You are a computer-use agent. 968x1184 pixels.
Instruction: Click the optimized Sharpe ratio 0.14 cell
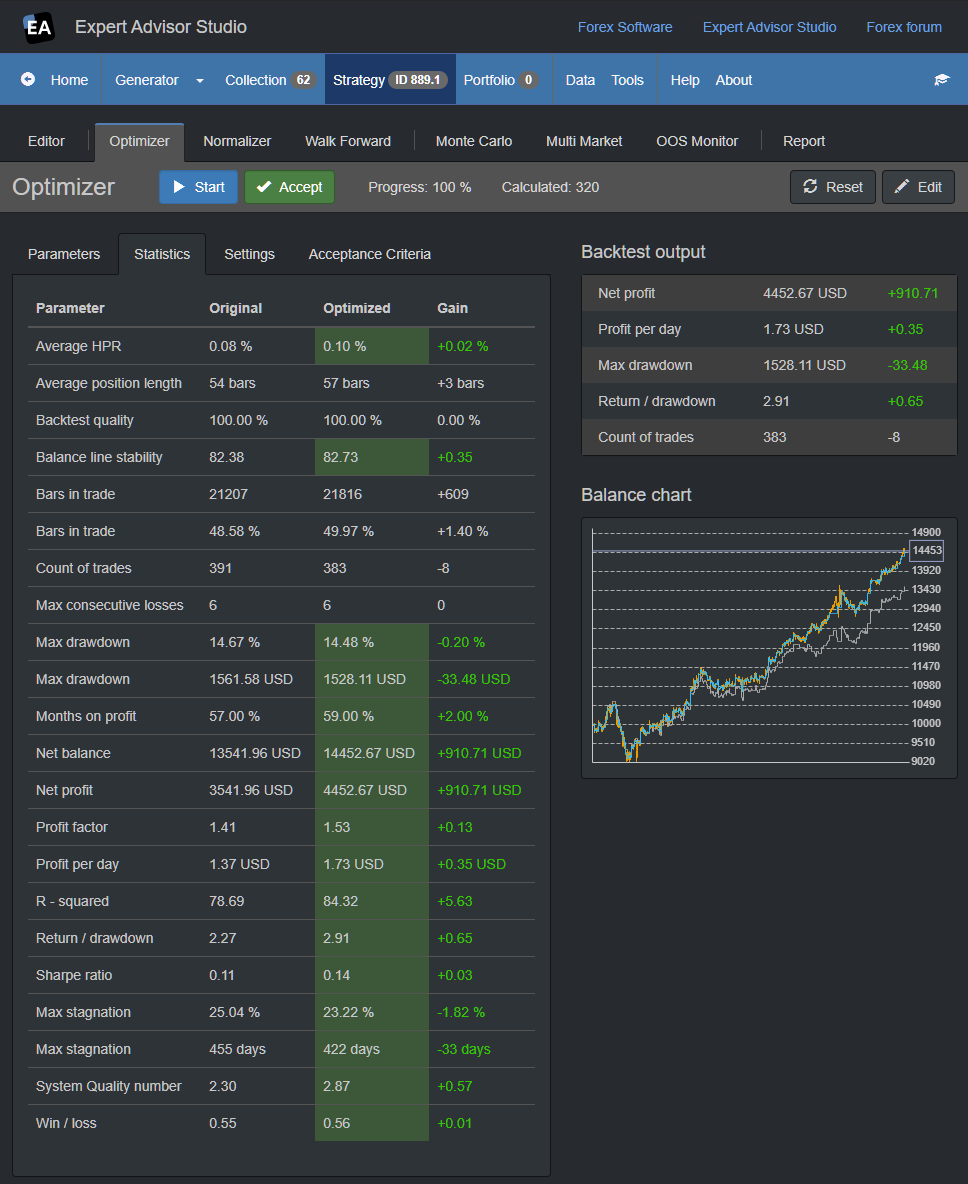pyautogui.click(x=371, y=975)
